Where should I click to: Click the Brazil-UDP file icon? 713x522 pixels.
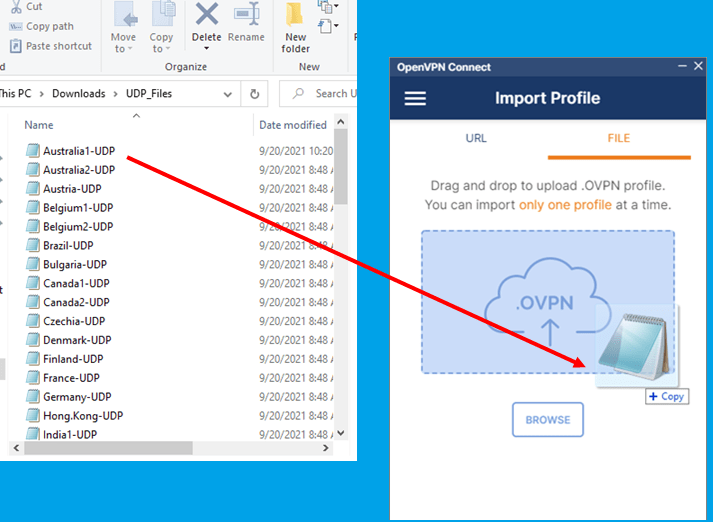tap(32, 245)
